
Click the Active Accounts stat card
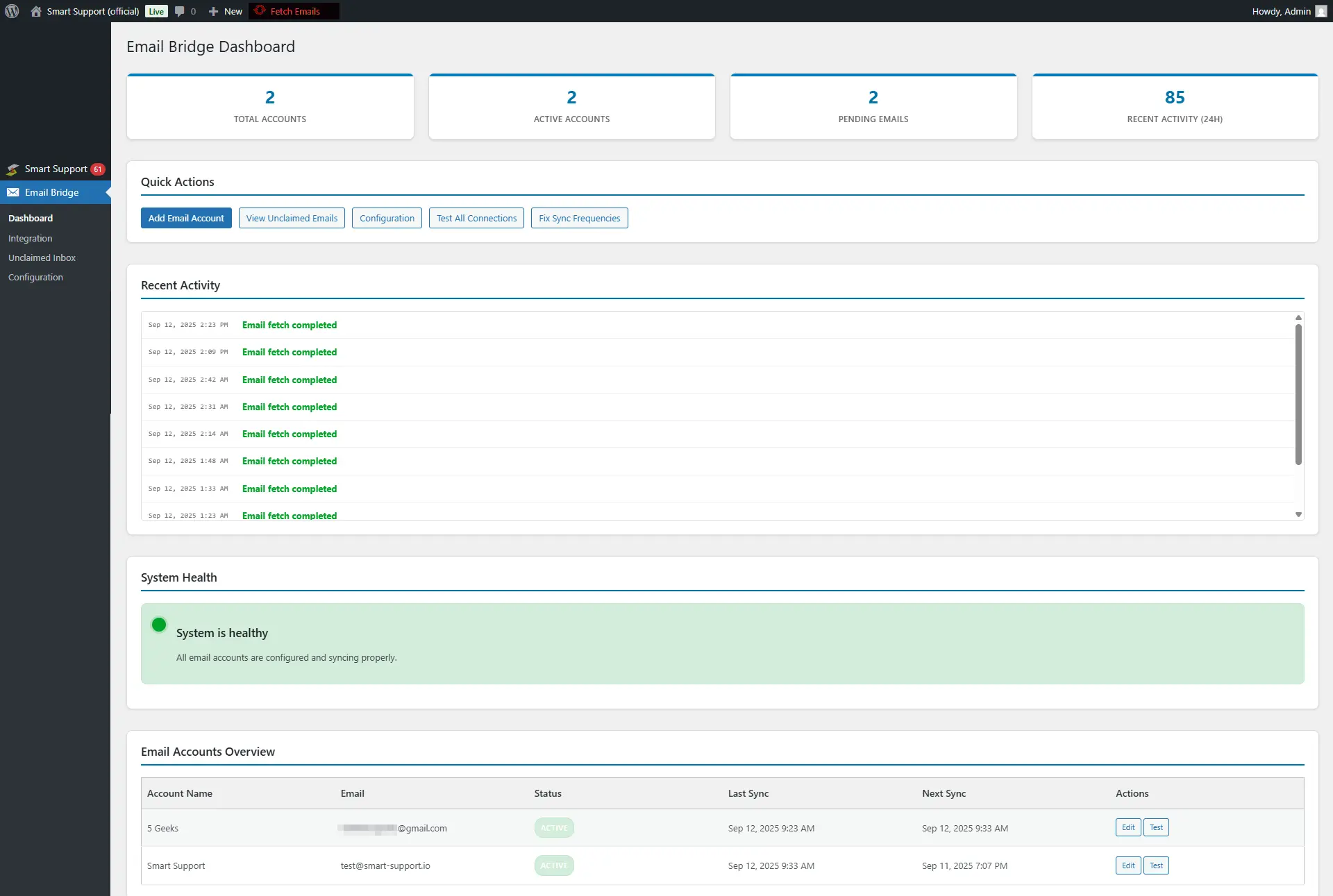click(x=571, y=106)
